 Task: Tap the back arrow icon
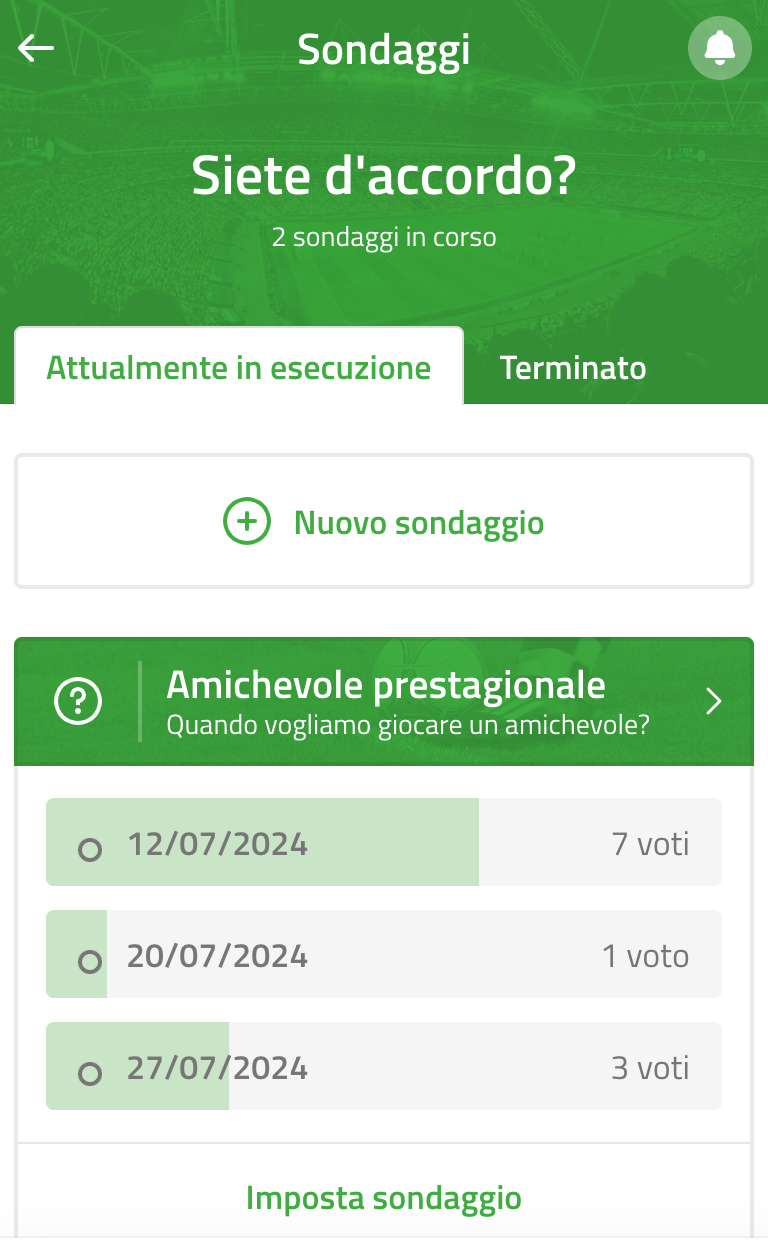(x=36, y=48)
